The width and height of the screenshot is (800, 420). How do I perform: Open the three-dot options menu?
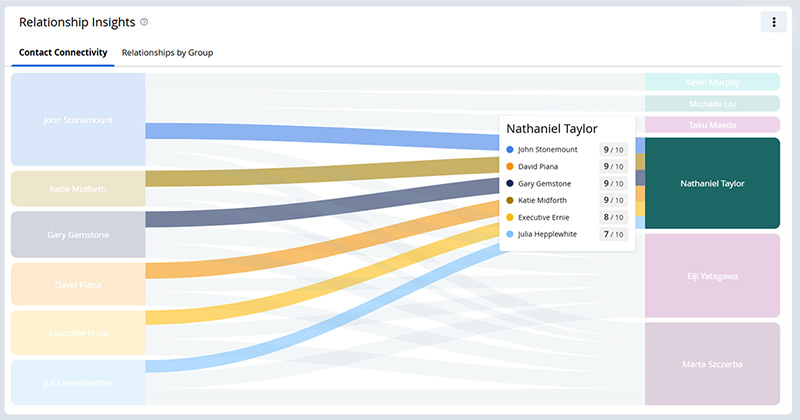click(x=773, y=22)
